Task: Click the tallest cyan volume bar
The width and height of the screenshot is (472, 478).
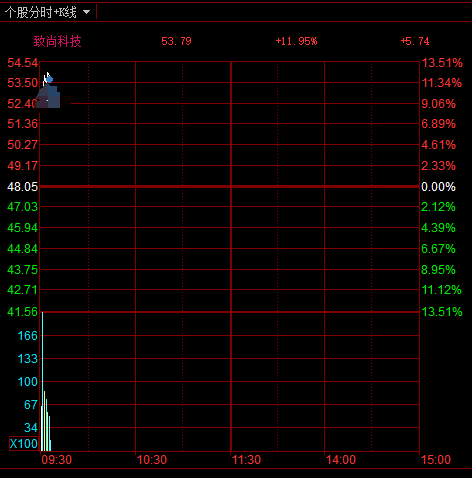Action: (42, 381)
